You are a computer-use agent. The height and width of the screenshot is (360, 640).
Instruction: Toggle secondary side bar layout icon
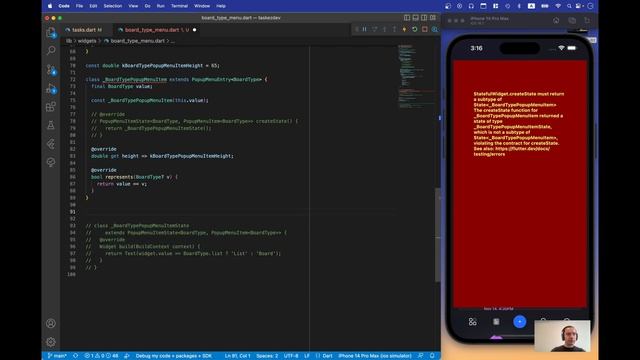pos(424,18)
